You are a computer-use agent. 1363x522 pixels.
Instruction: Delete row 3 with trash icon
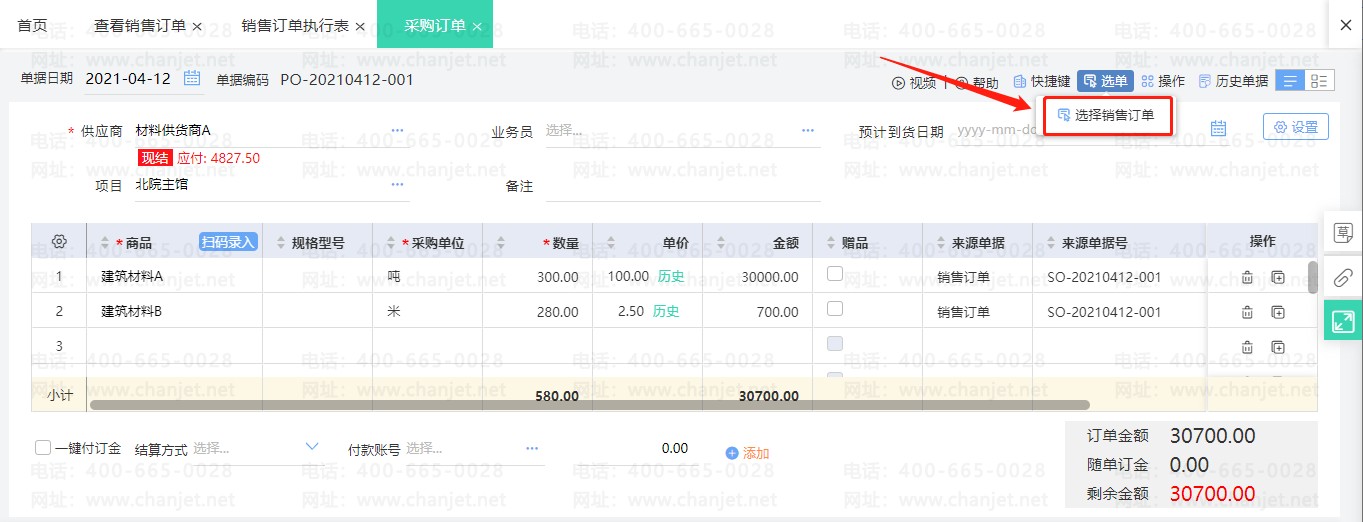pyautogui.click(x=1247, y=348)
